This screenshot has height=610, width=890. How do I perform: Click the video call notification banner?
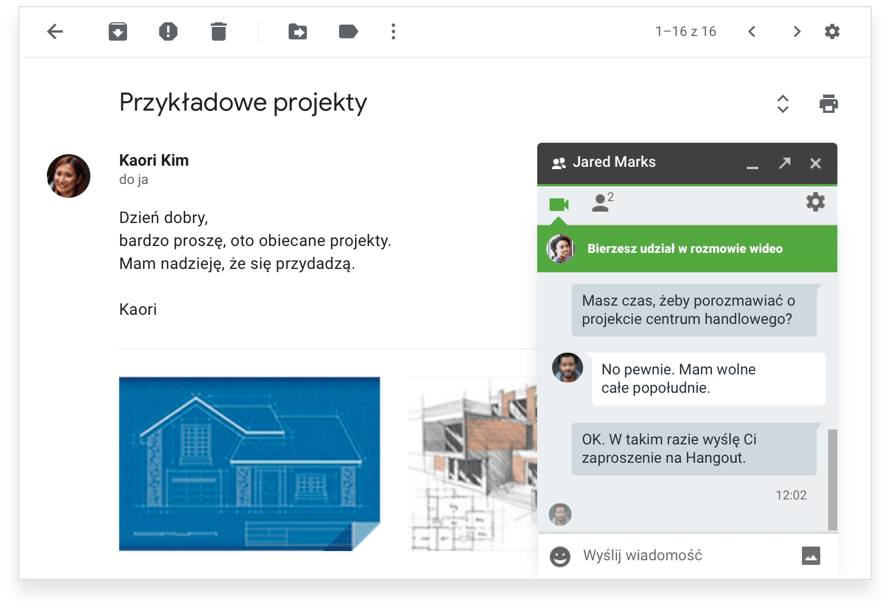pyautogui.click(x=687, y=249)
